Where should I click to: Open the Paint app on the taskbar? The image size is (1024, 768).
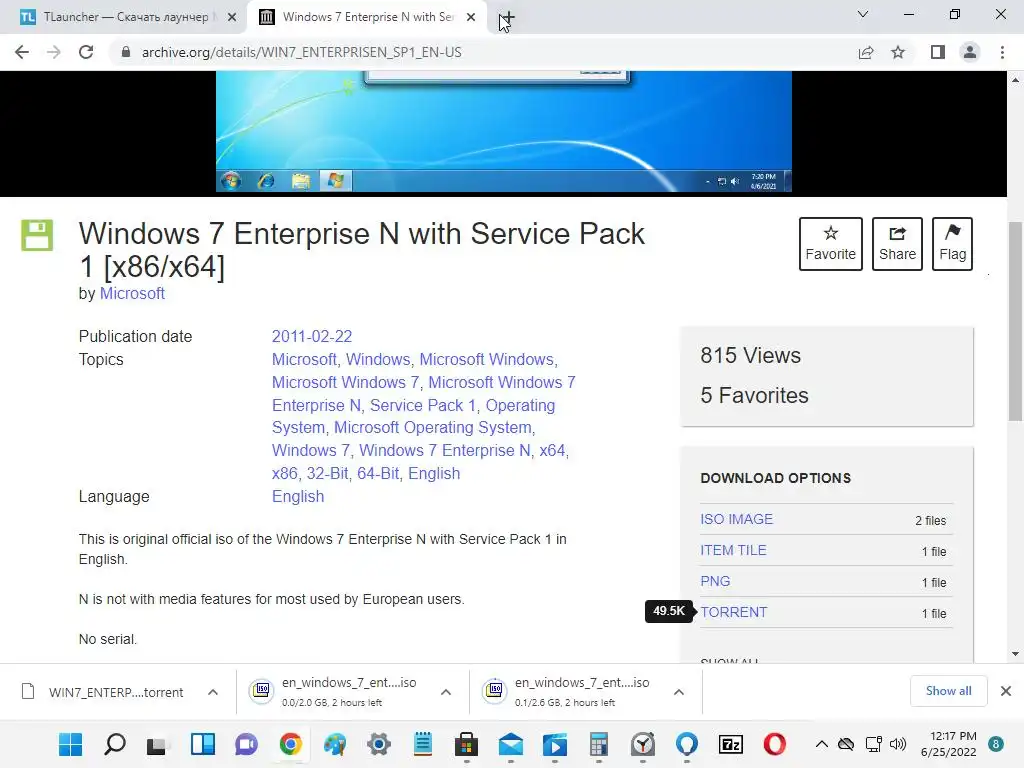tap(335, 744)
